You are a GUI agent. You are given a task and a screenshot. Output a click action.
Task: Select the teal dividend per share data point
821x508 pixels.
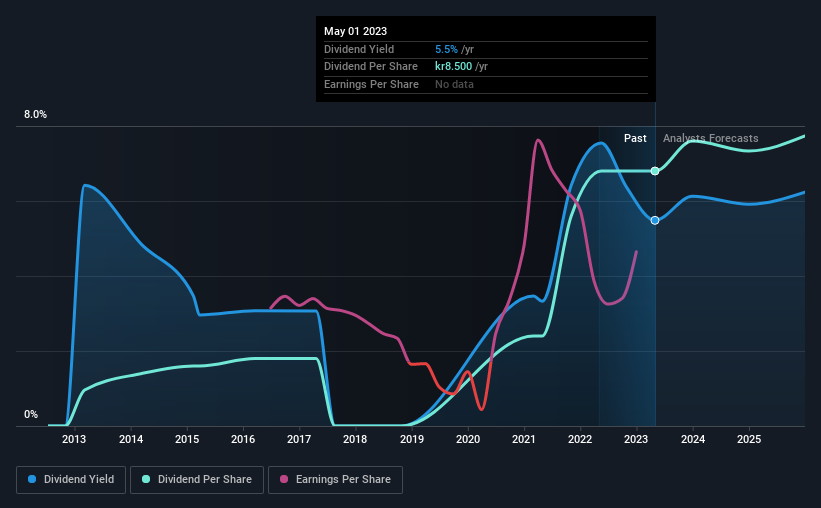pos(655,171)
